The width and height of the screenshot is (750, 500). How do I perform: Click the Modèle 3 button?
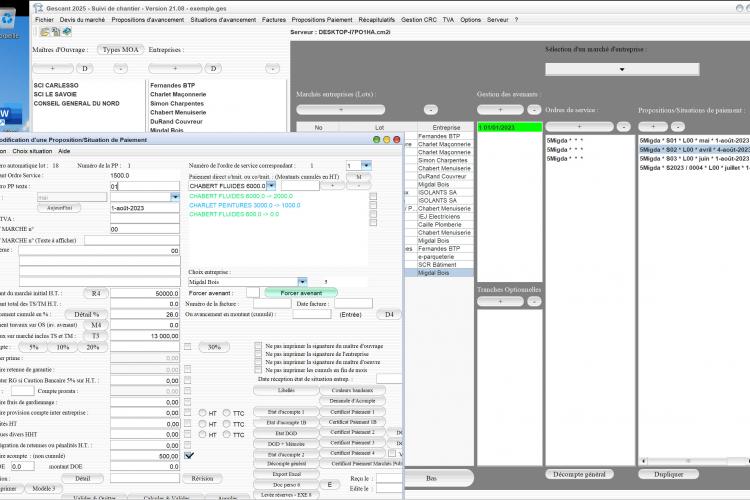point(43,489)
